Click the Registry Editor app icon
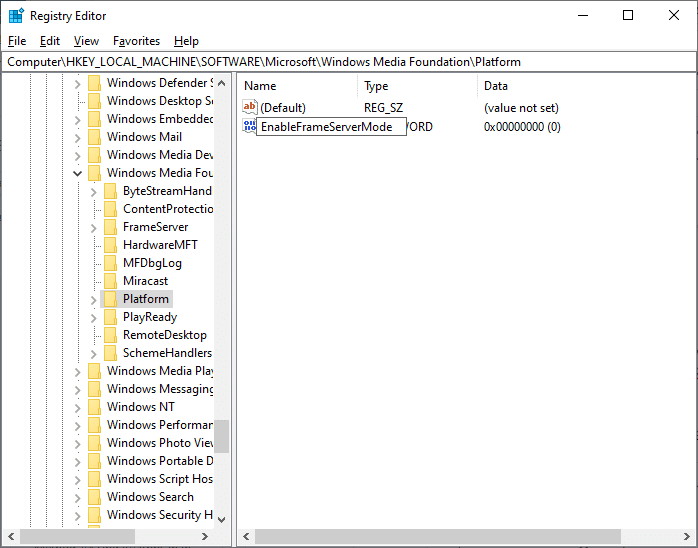 point(16,16)
